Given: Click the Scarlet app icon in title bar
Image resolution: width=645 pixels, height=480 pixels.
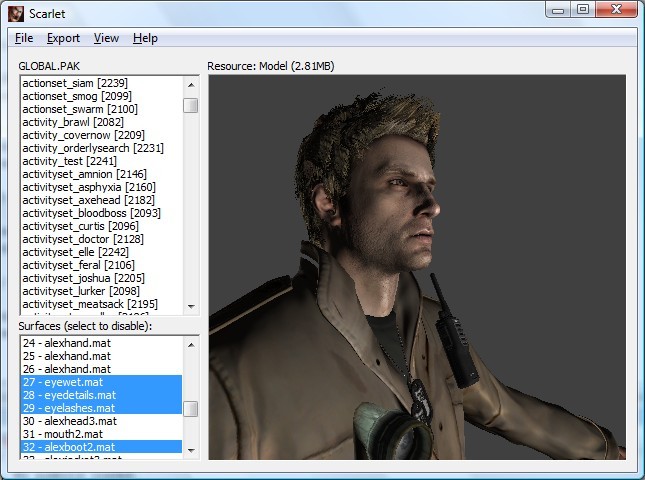Looking at the screenshot, I should click(16, 14).
